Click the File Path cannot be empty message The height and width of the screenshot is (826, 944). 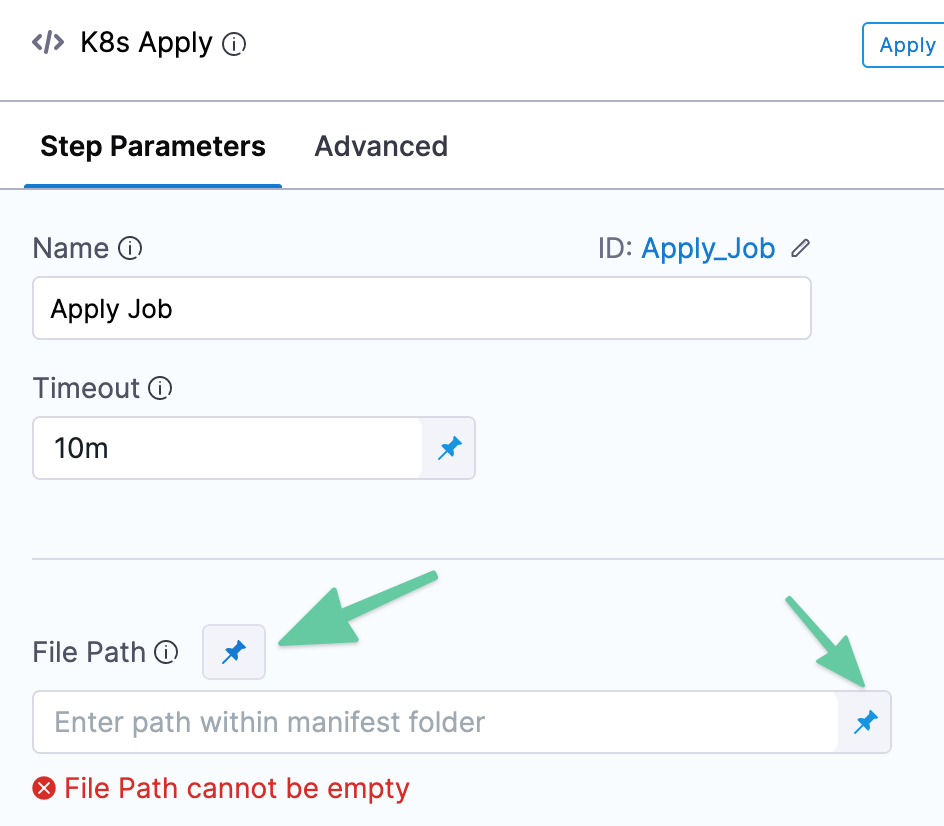(x=237, y=789)
